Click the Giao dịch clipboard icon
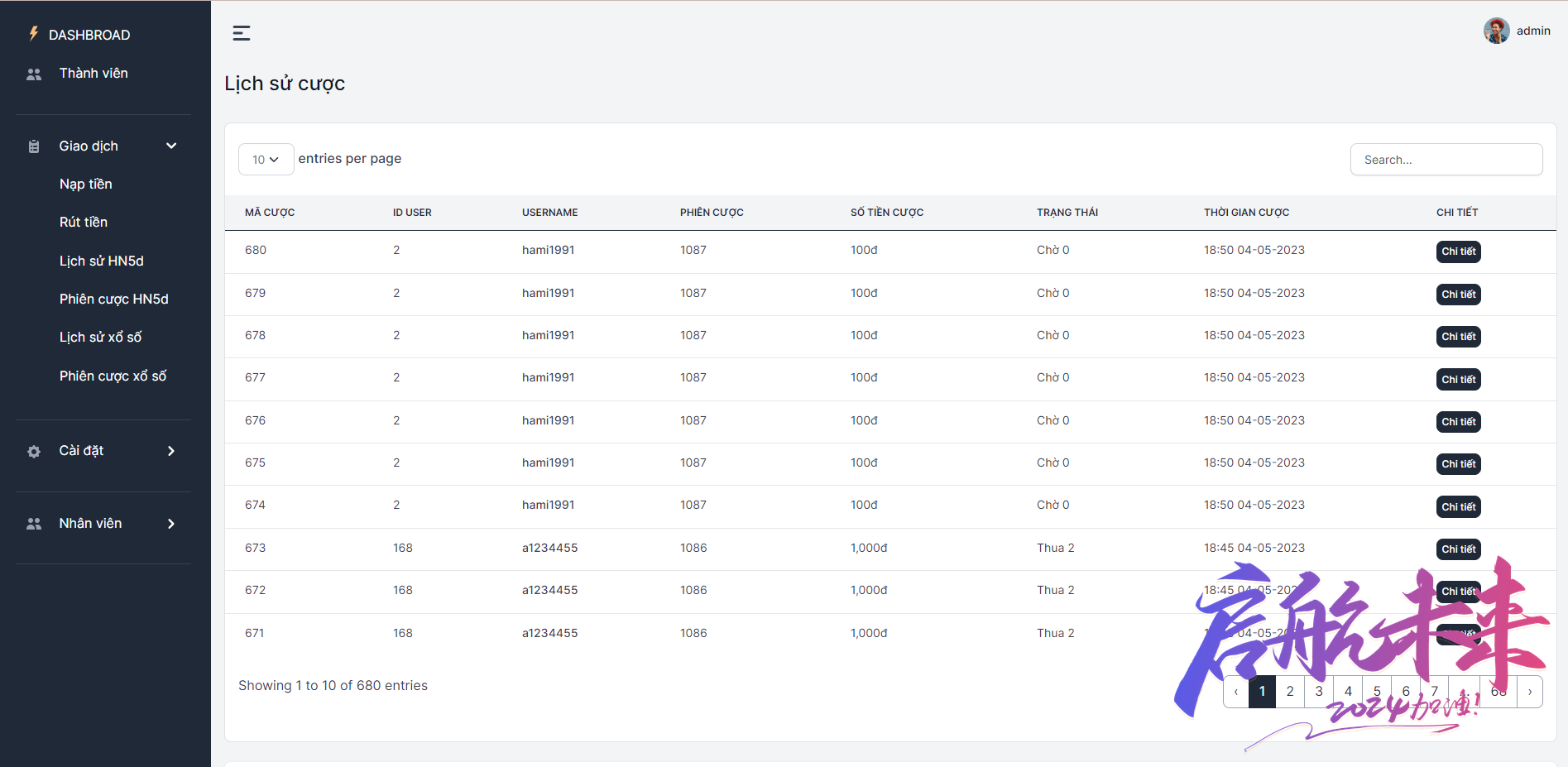This screenshot has width=1568, height=767. click(x=34, y=146)
